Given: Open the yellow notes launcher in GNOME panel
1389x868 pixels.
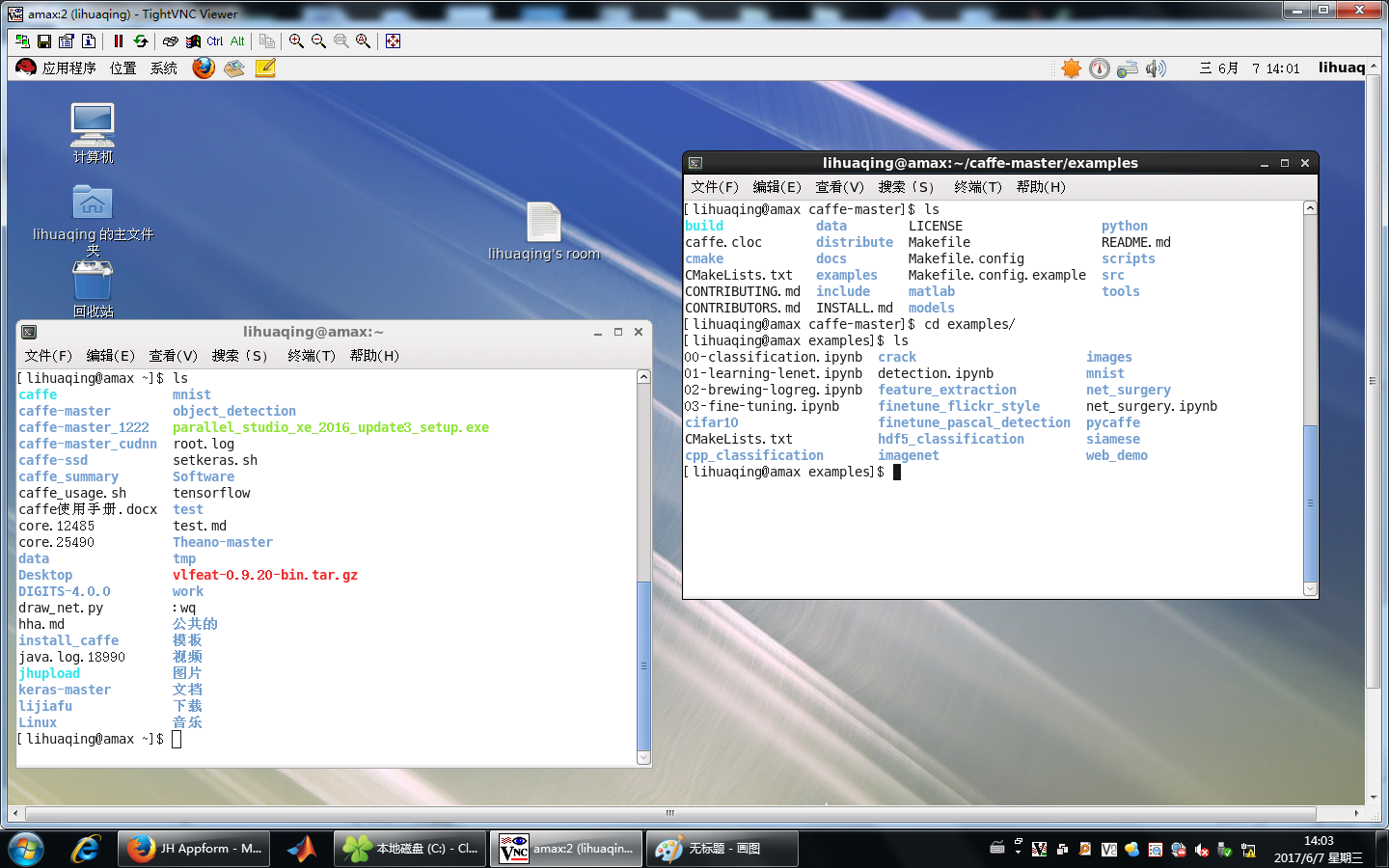Looking at the screenshot, I should pyautogui.click(x=265, y=68).
